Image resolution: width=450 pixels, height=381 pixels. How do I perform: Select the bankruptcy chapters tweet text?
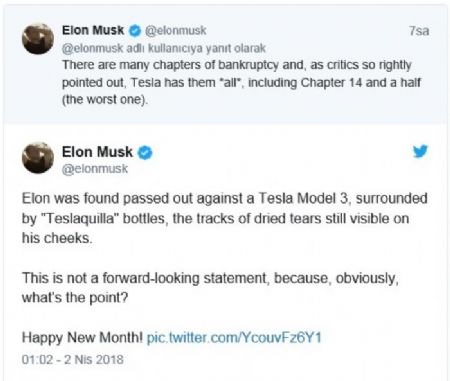(x=241, y=82)
